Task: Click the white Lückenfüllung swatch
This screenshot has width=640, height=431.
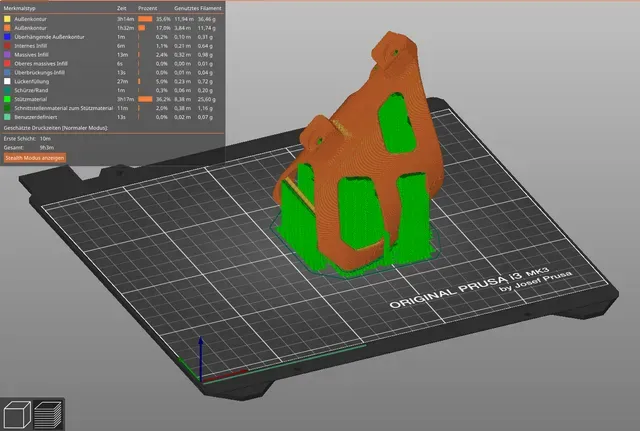Action: click(x=7, y=81)
